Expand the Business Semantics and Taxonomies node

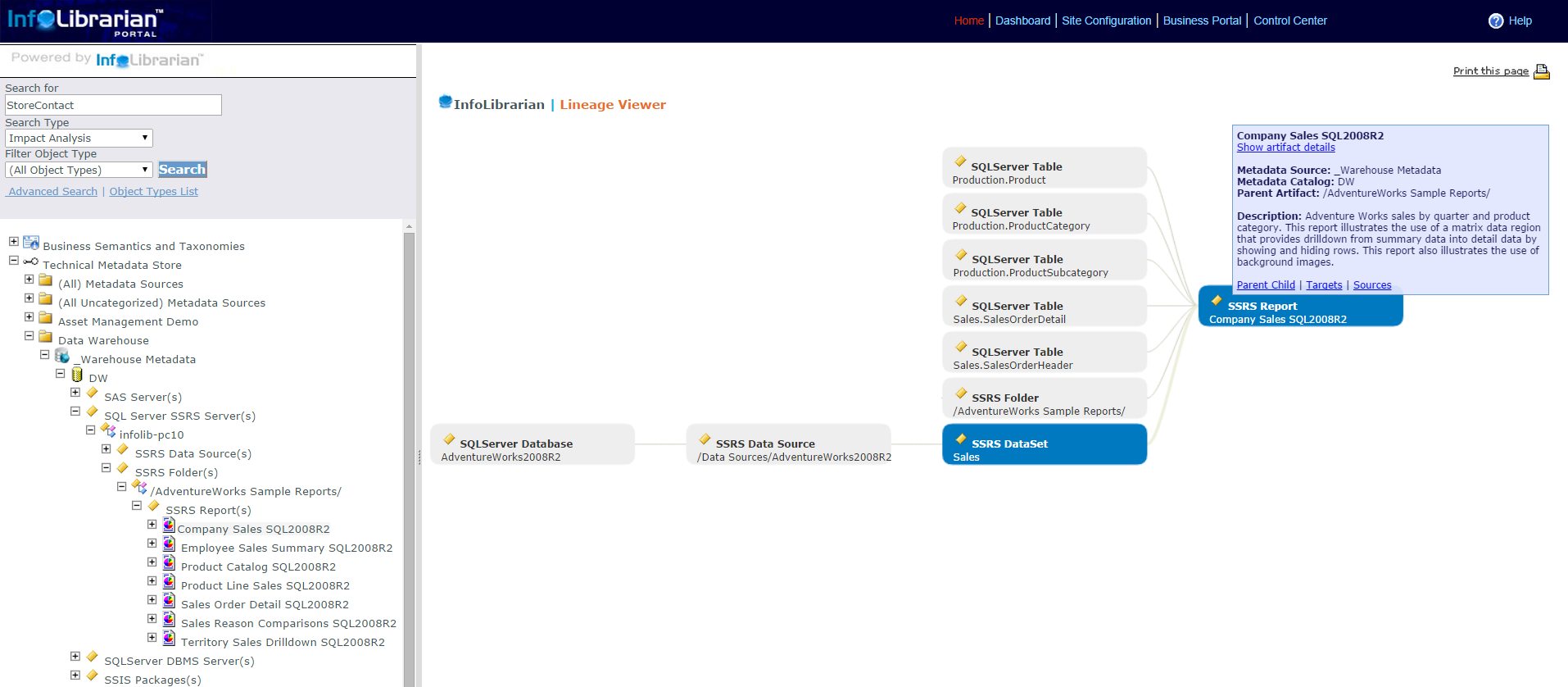point(14,242)
